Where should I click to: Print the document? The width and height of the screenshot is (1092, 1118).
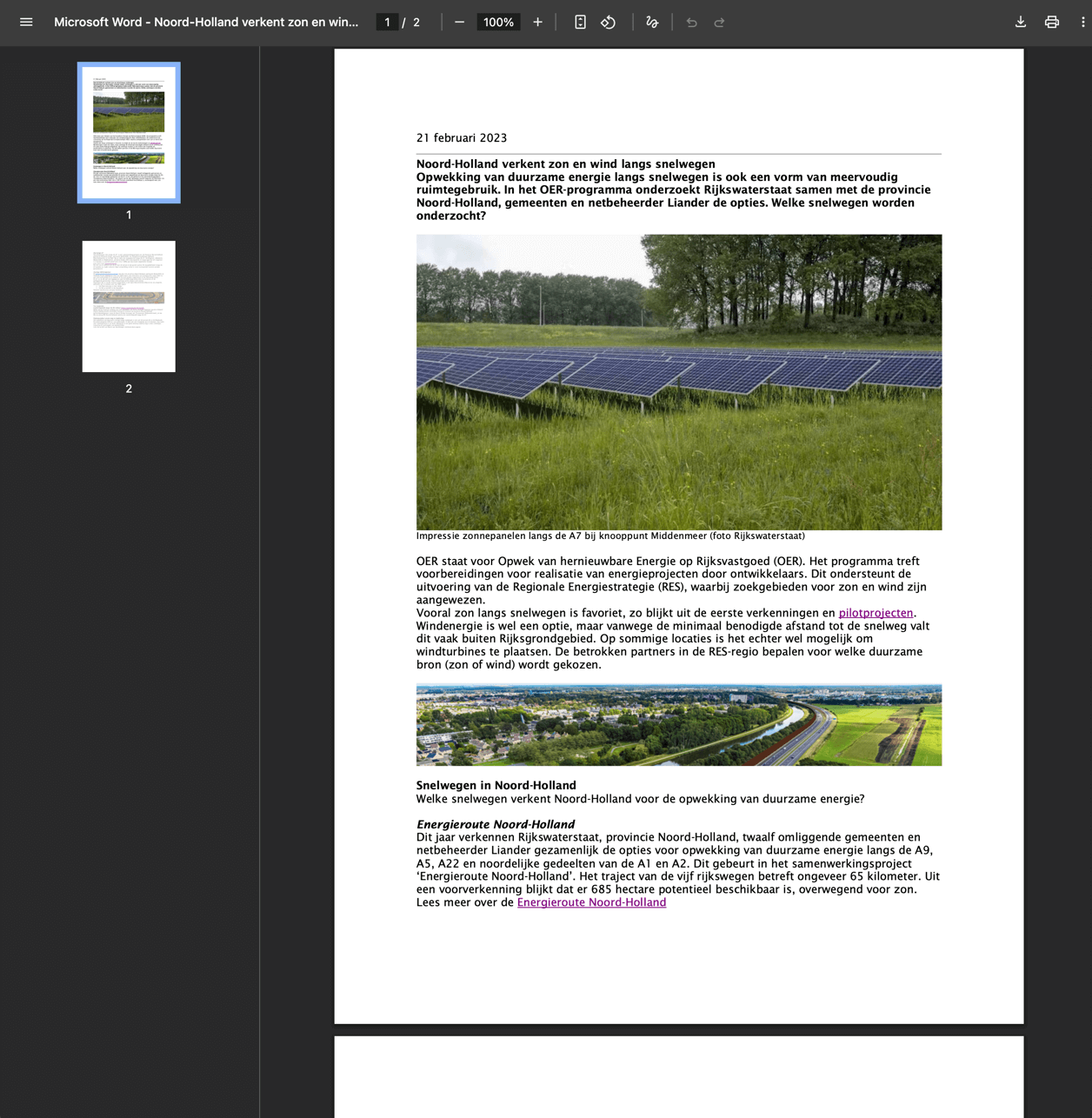coord(1052,23)
